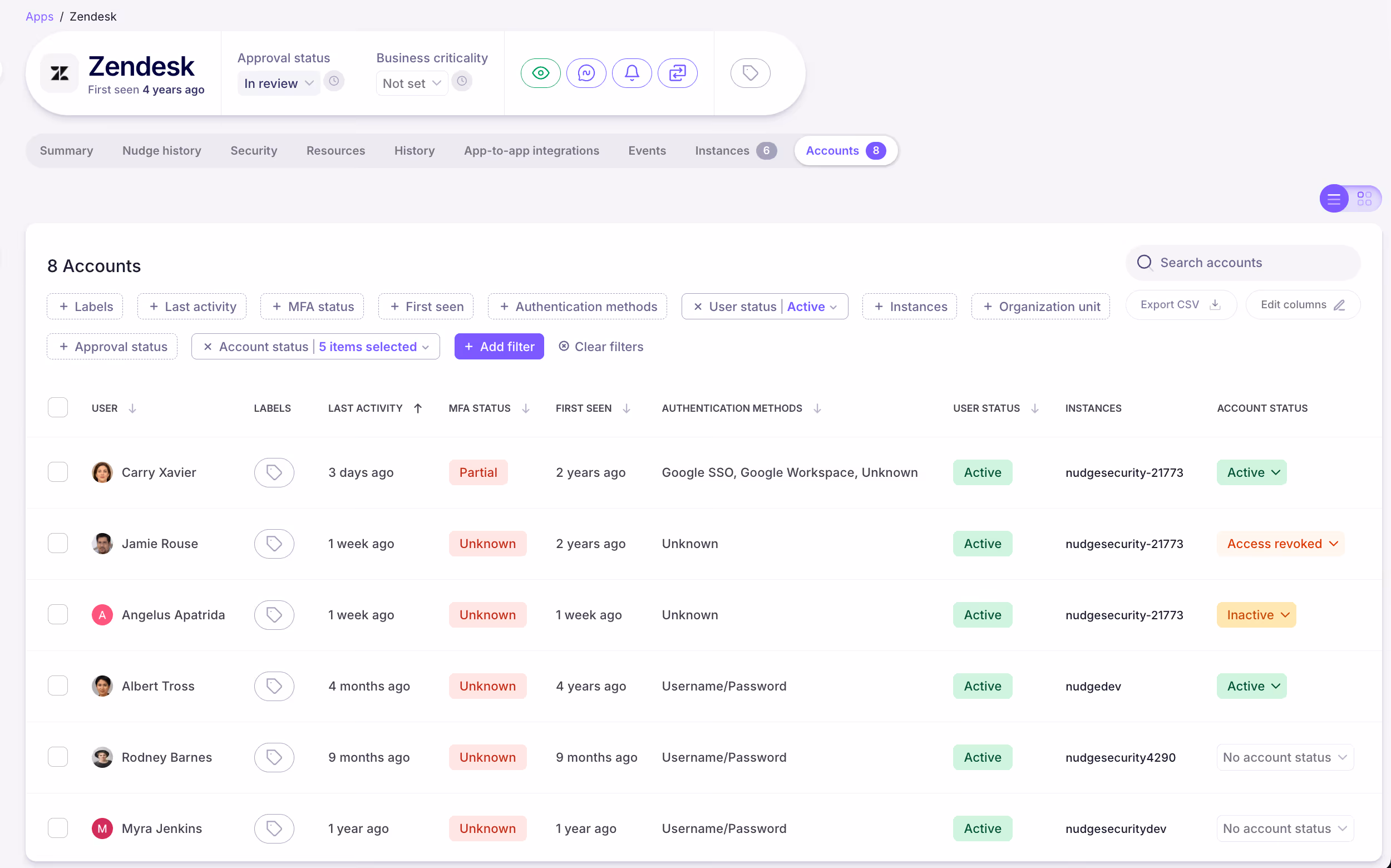The width and height of the screenshot is (1391, 868).
Task: Click the tag icon at top right of header
Action: [750, 73]
